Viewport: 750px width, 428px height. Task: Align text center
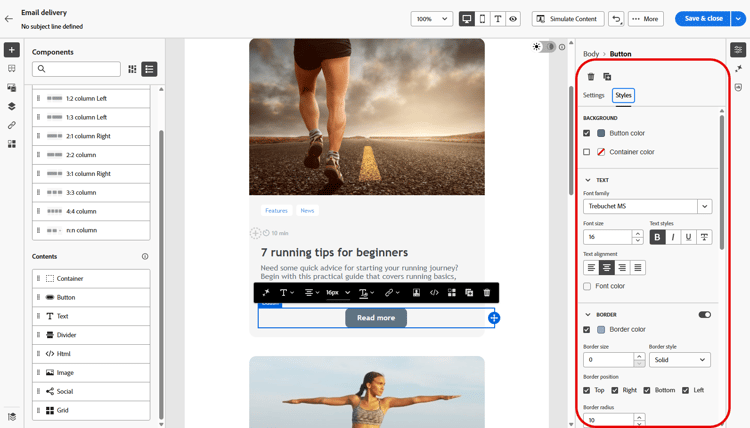point(607,267)
